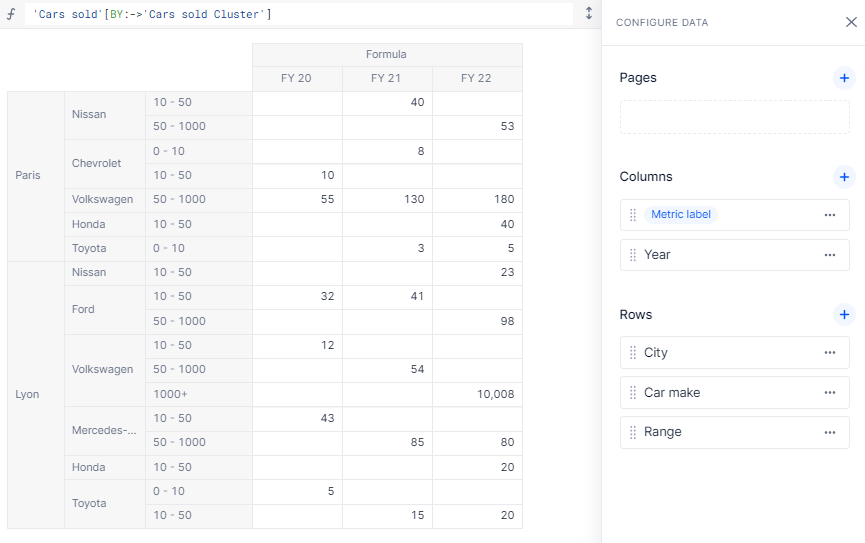Select the Lyon Nissan row header
Image resolution: width=865 pixels, height=543 pixels.
tap(105, 273)
